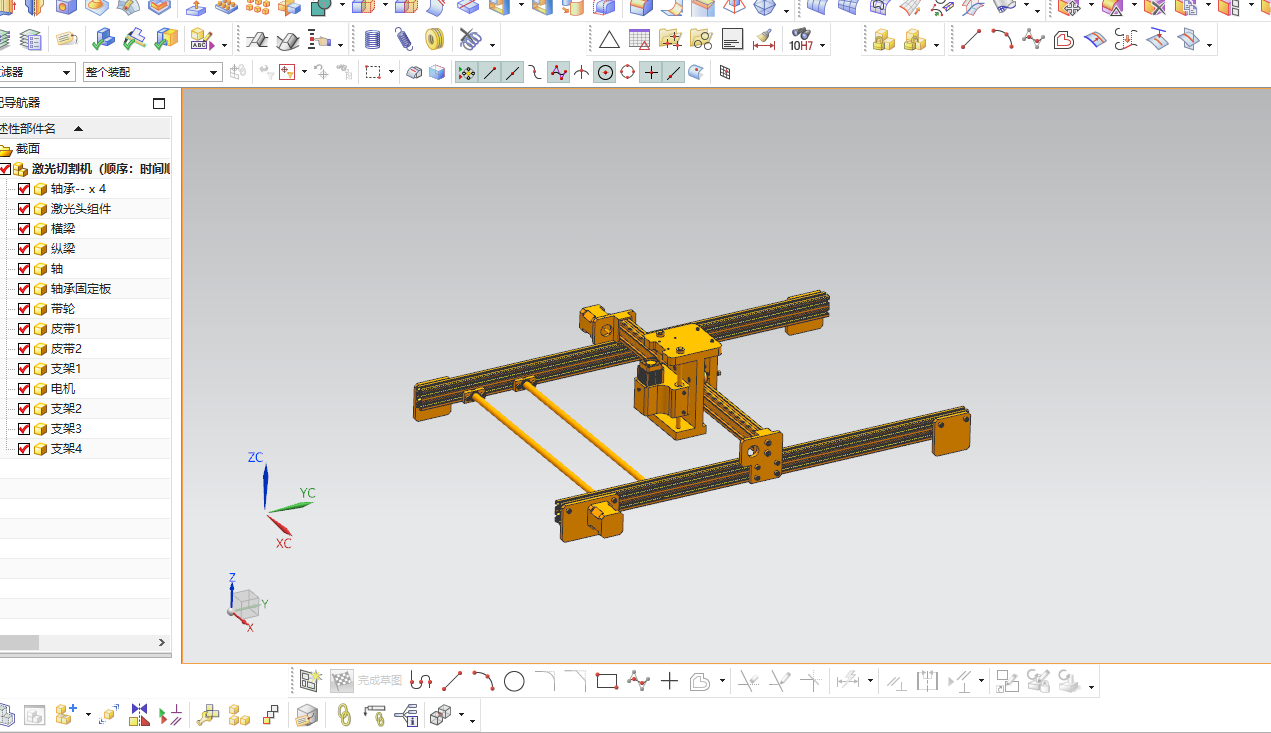
Task: Click the helical spring icon in toolbar
Action: pos(373,40)
